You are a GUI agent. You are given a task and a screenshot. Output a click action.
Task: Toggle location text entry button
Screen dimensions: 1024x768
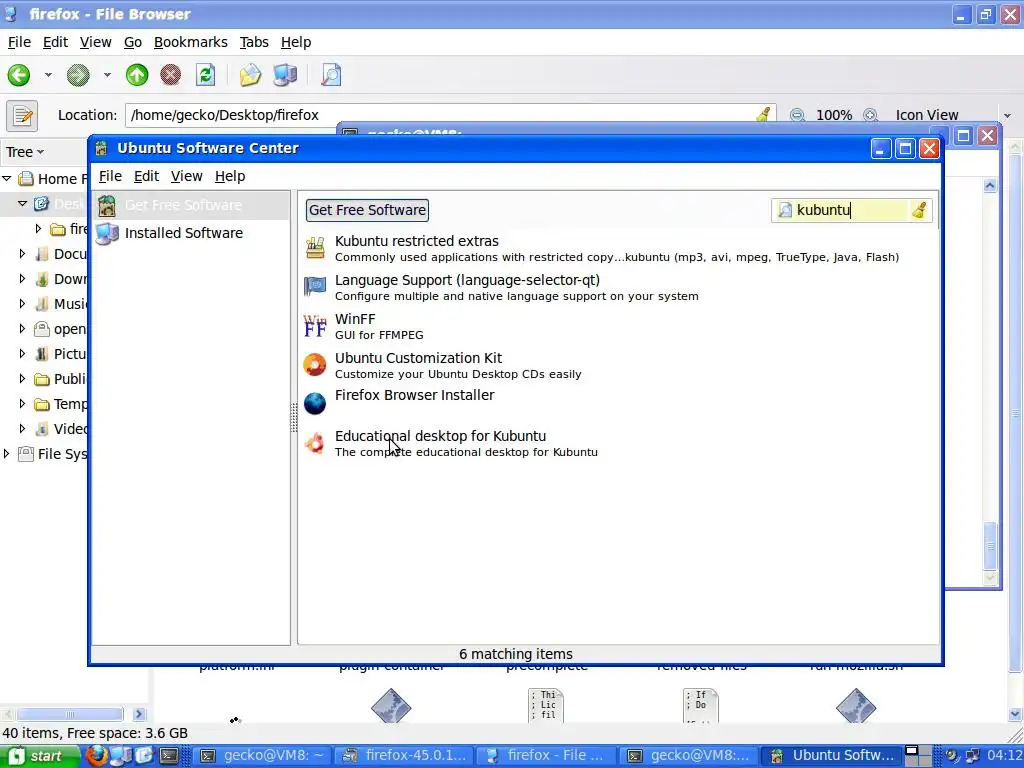[x=22, y=116]
